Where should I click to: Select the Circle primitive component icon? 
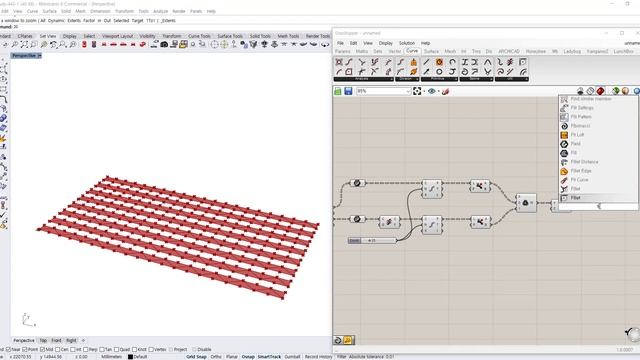[x=439, y=71]
